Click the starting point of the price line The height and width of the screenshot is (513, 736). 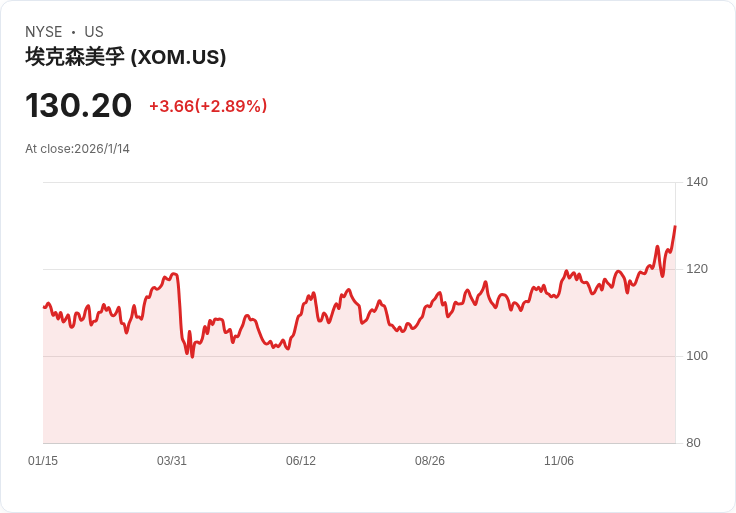[44, 307]
